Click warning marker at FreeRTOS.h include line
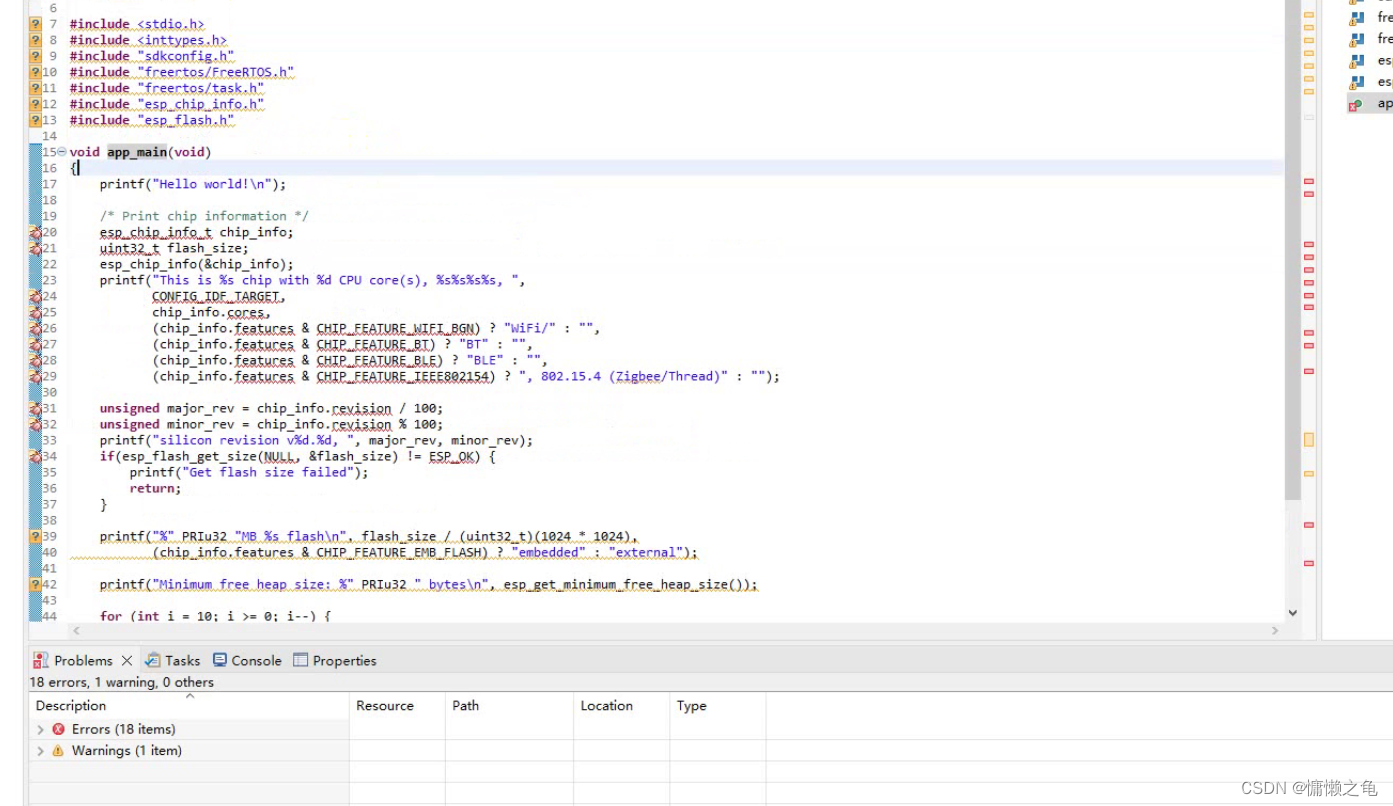1393x806 pixels. [x=36, y=72]
